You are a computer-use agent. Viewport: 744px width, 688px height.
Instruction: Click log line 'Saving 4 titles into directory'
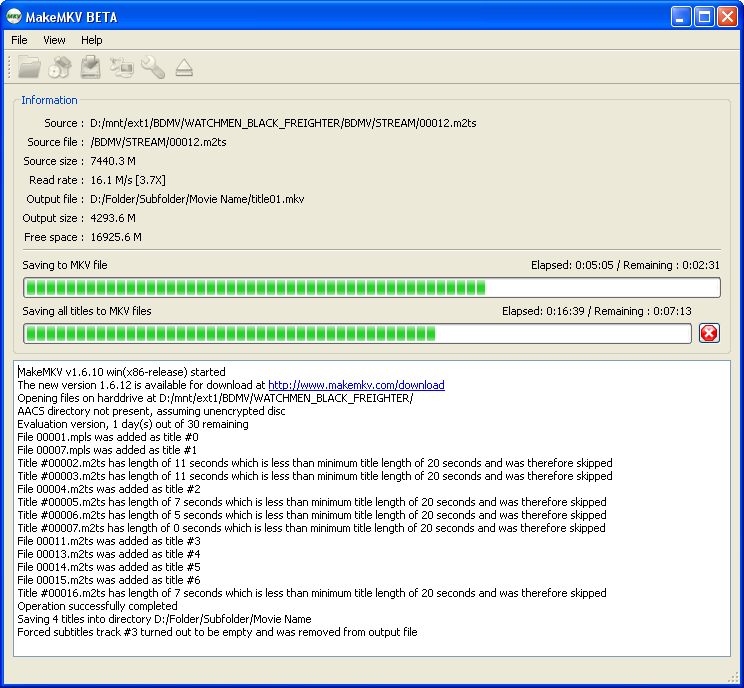coord(165,619)
